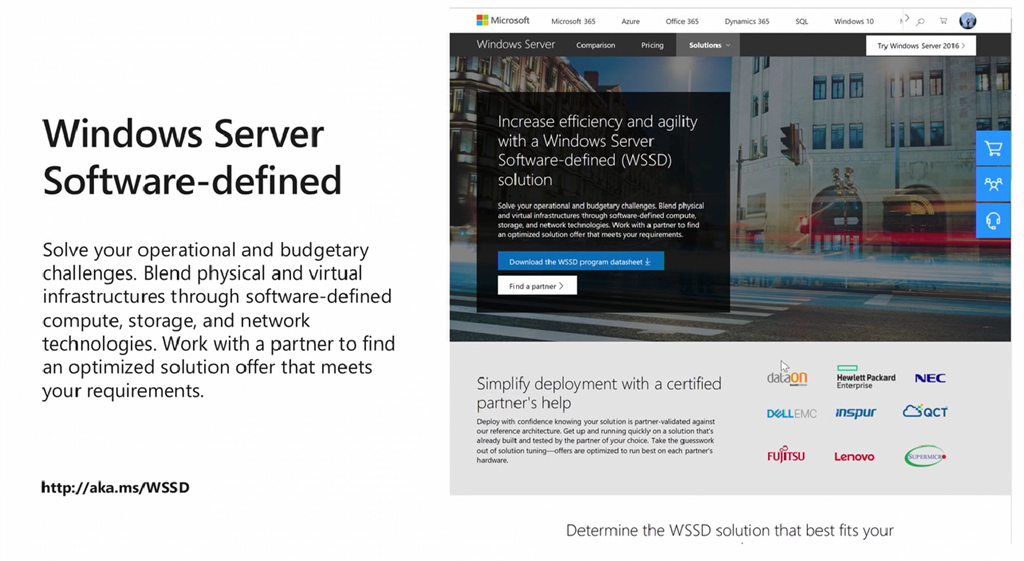Click the DataON partner logo
Image resolution: width=1024 pixels, height=561 pixels.
[787, 378]
